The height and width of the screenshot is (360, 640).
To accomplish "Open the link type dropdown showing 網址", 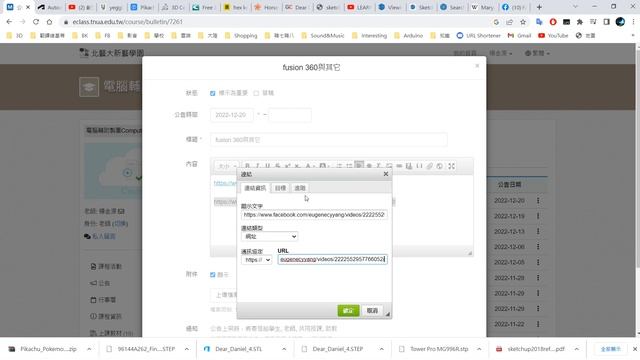I will [x=269, y=236].
